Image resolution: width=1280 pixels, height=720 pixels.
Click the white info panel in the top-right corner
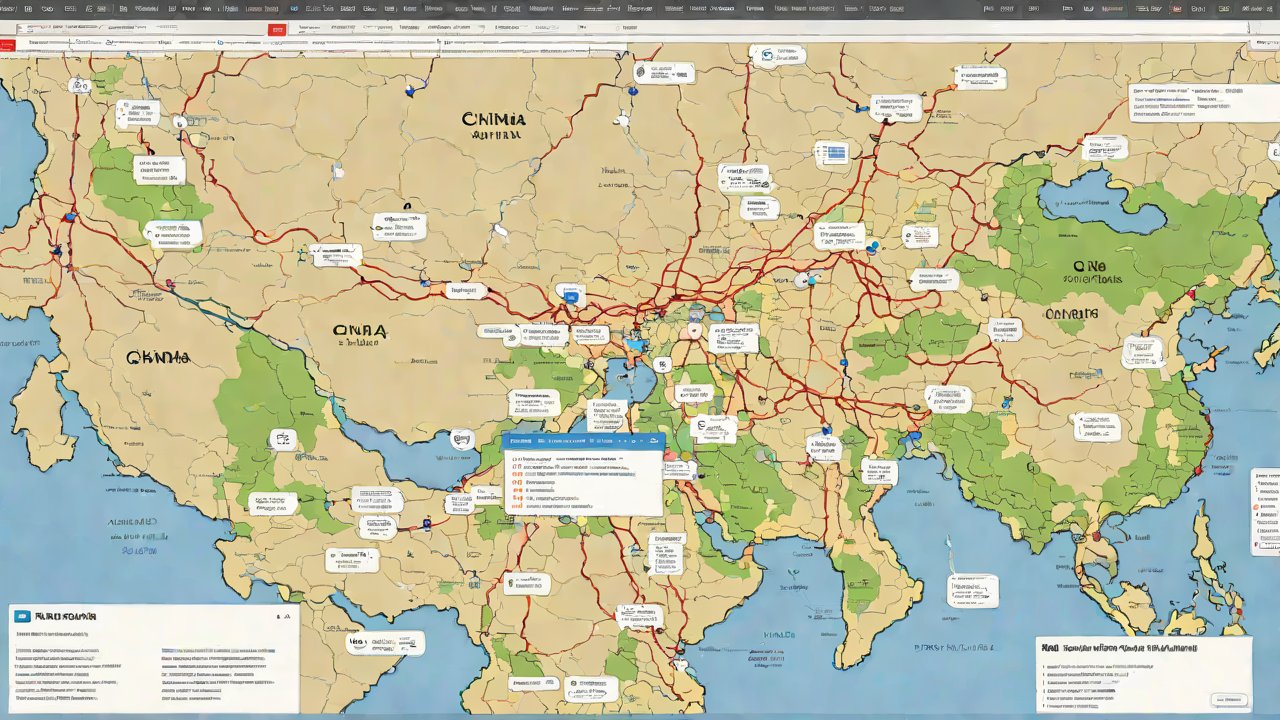click(1190, 103)
